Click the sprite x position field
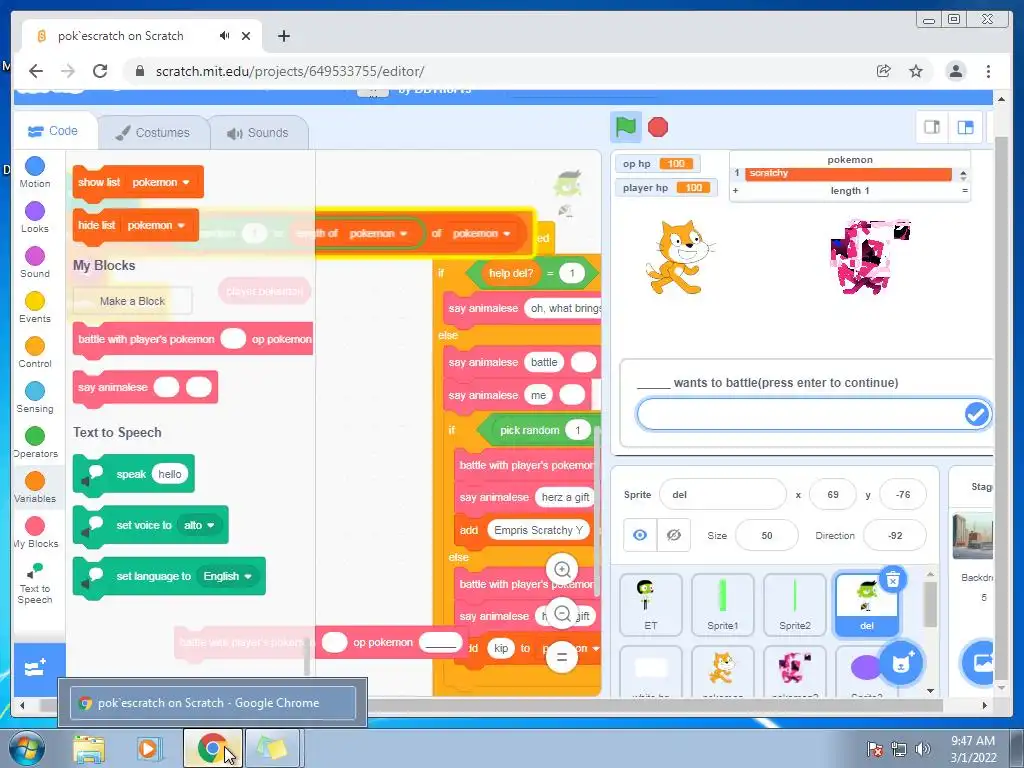 click(832, 494)
